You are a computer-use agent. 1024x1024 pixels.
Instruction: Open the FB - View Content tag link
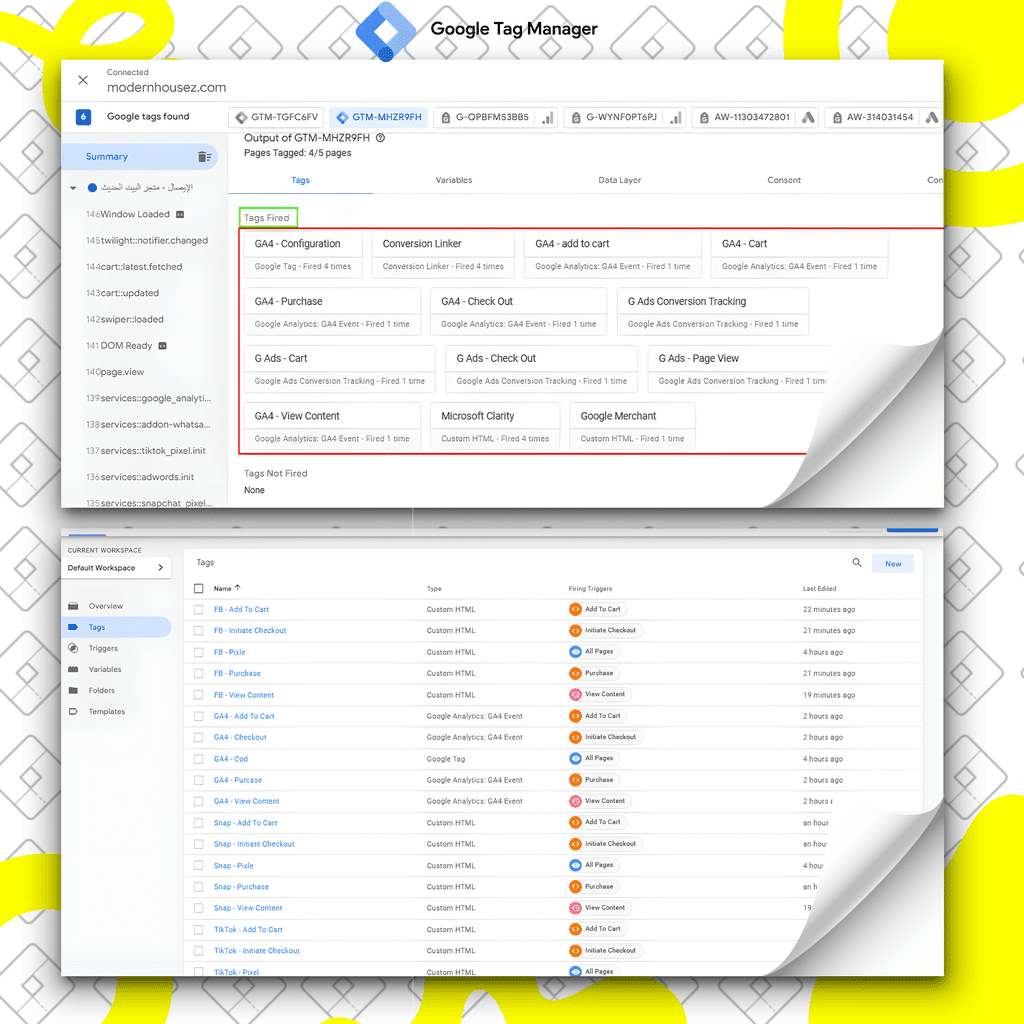tap(244, 695)
